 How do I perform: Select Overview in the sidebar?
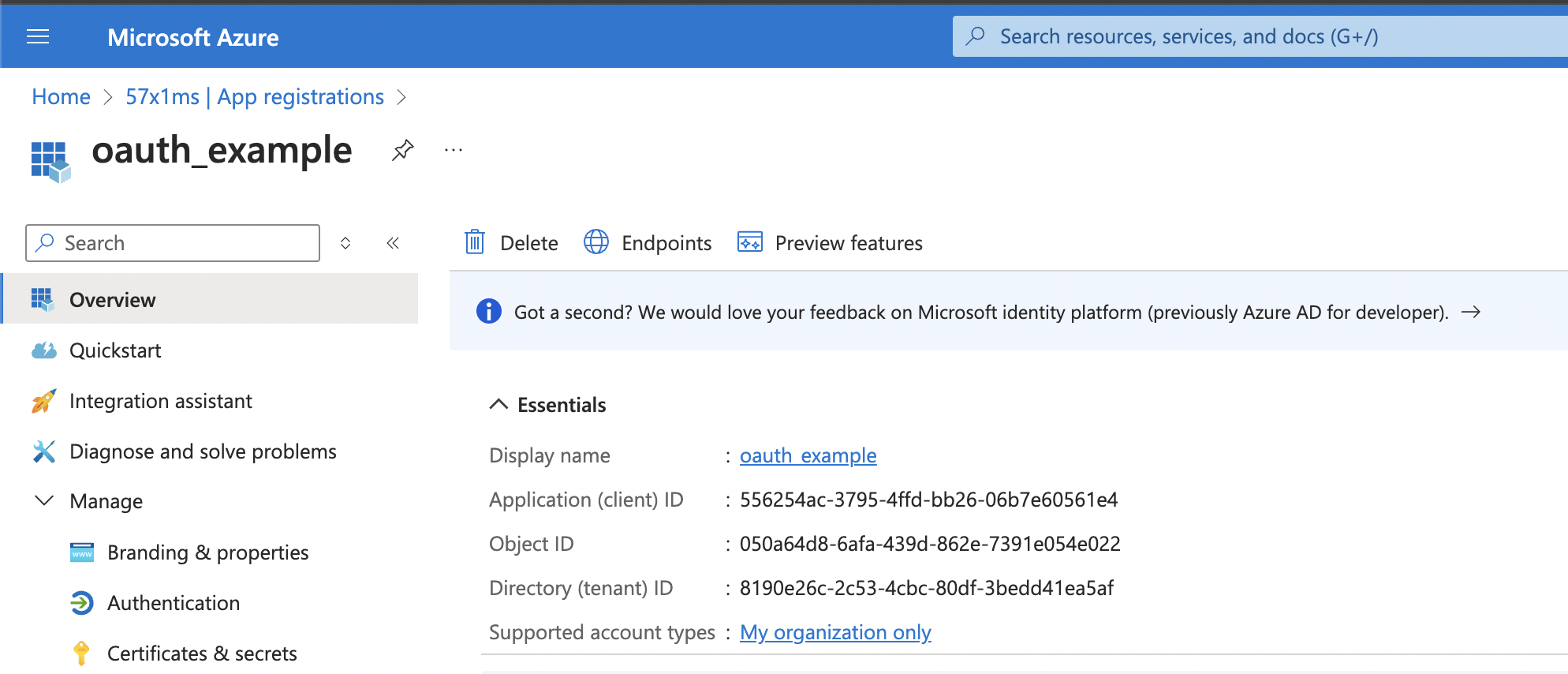coord(211,299)
